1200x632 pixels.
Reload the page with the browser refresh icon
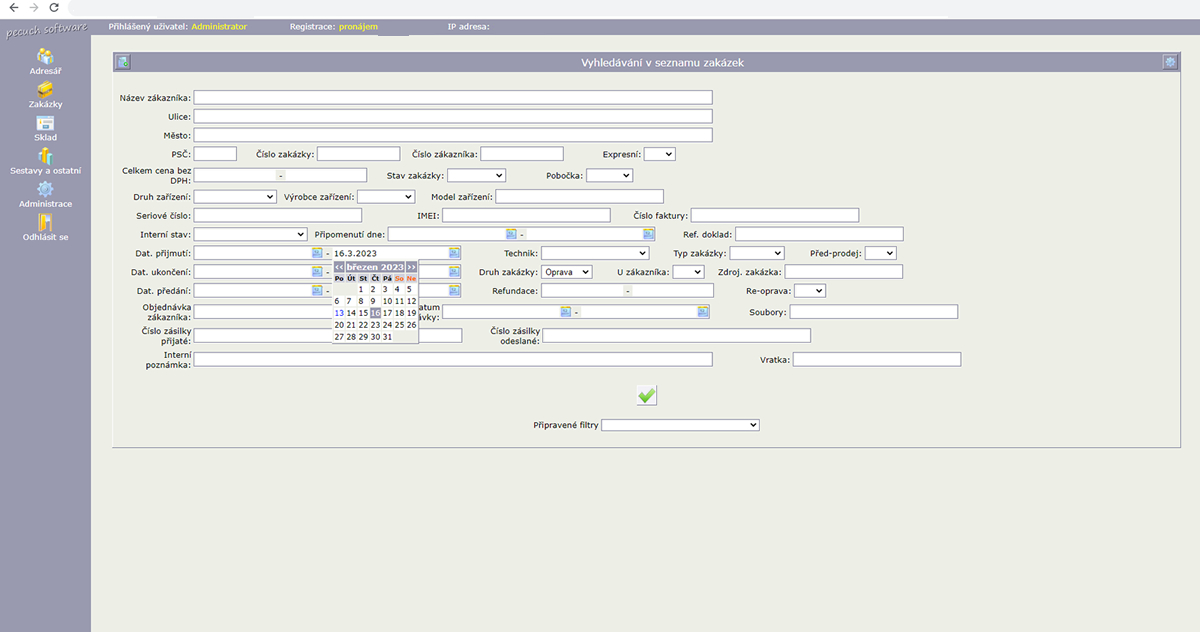point(54,7)
